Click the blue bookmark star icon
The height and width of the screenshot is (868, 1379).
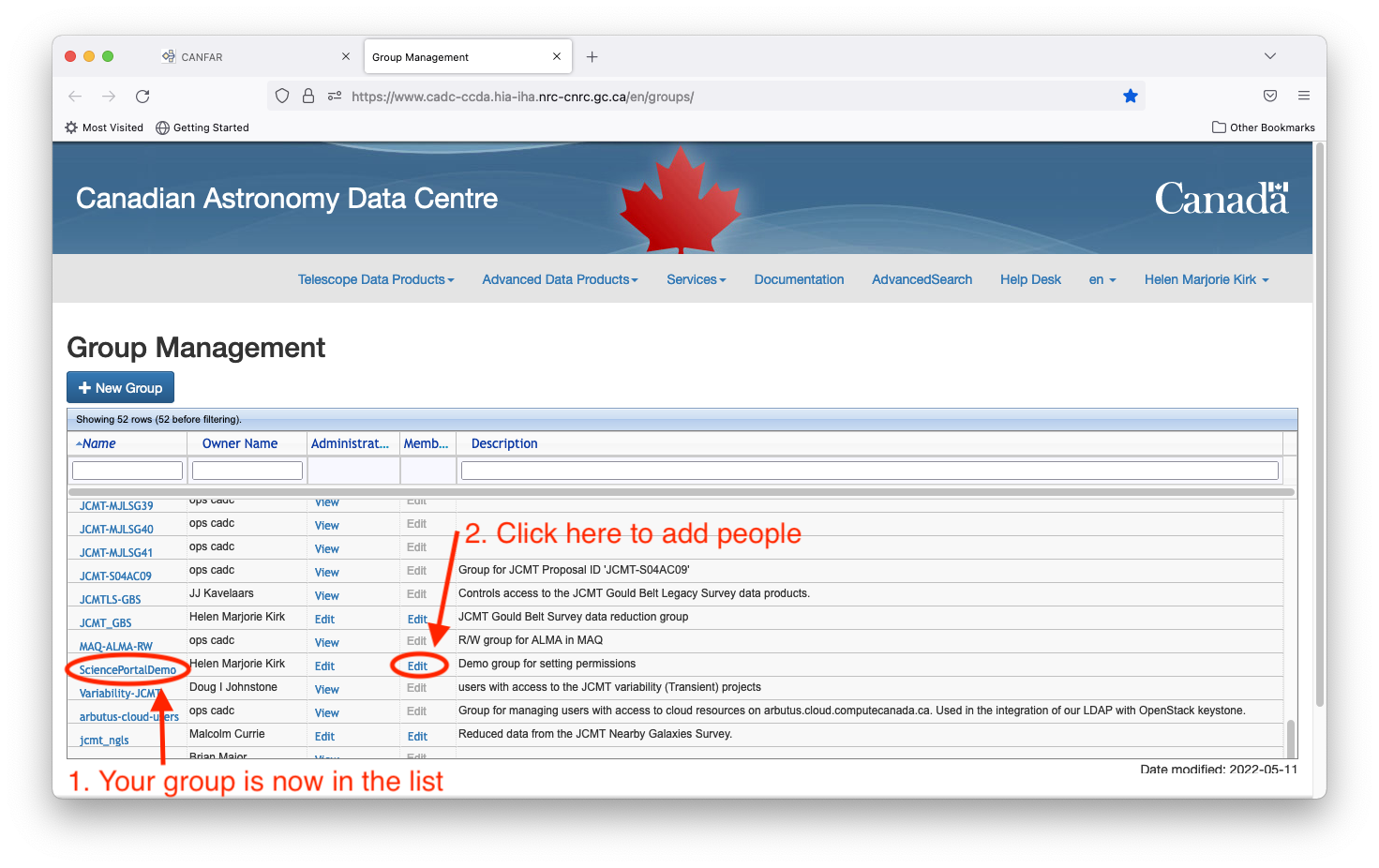click(1131, 96)
